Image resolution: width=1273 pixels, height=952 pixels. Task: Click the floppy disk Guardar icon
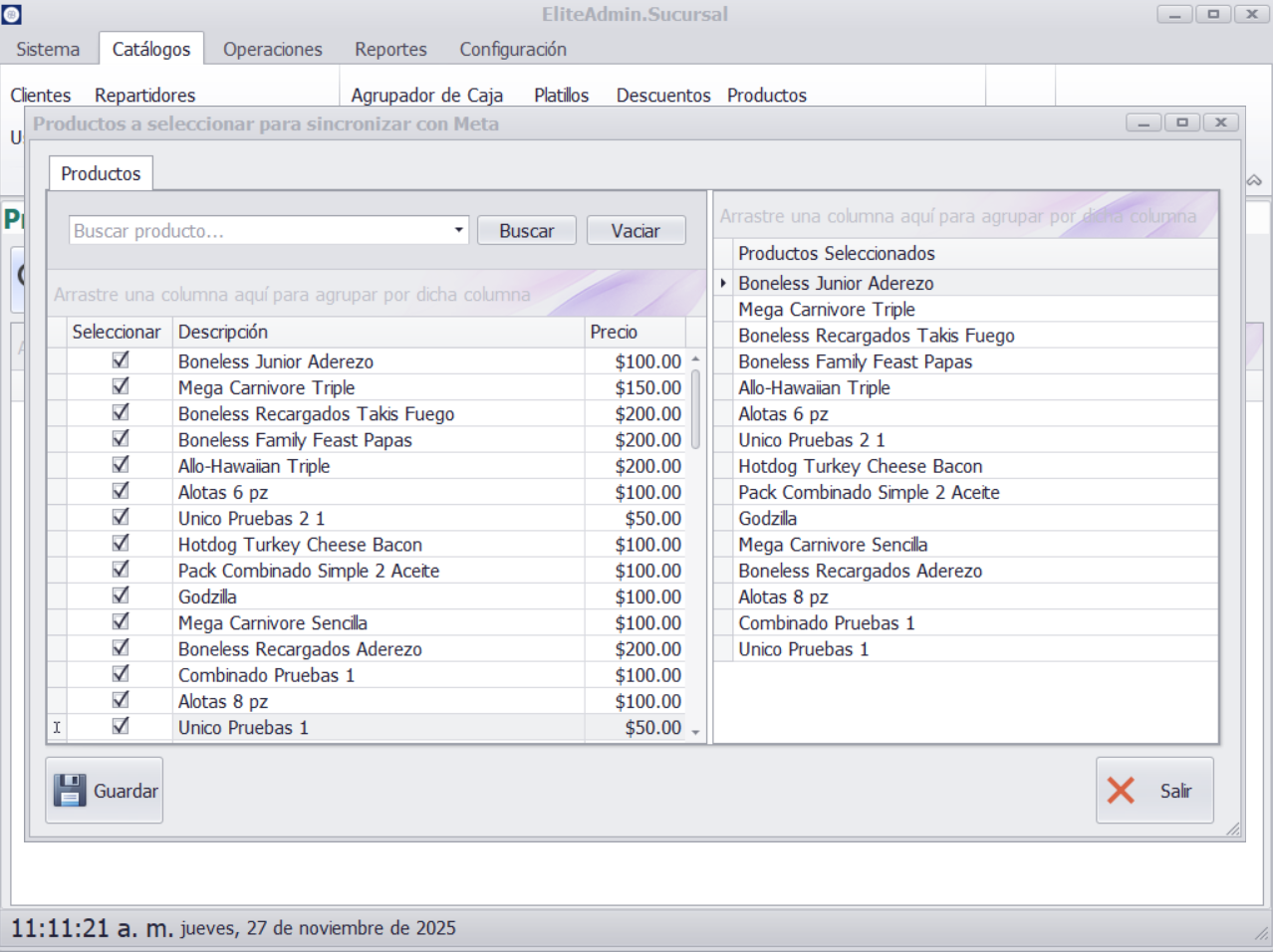click(x=70, y=791)
